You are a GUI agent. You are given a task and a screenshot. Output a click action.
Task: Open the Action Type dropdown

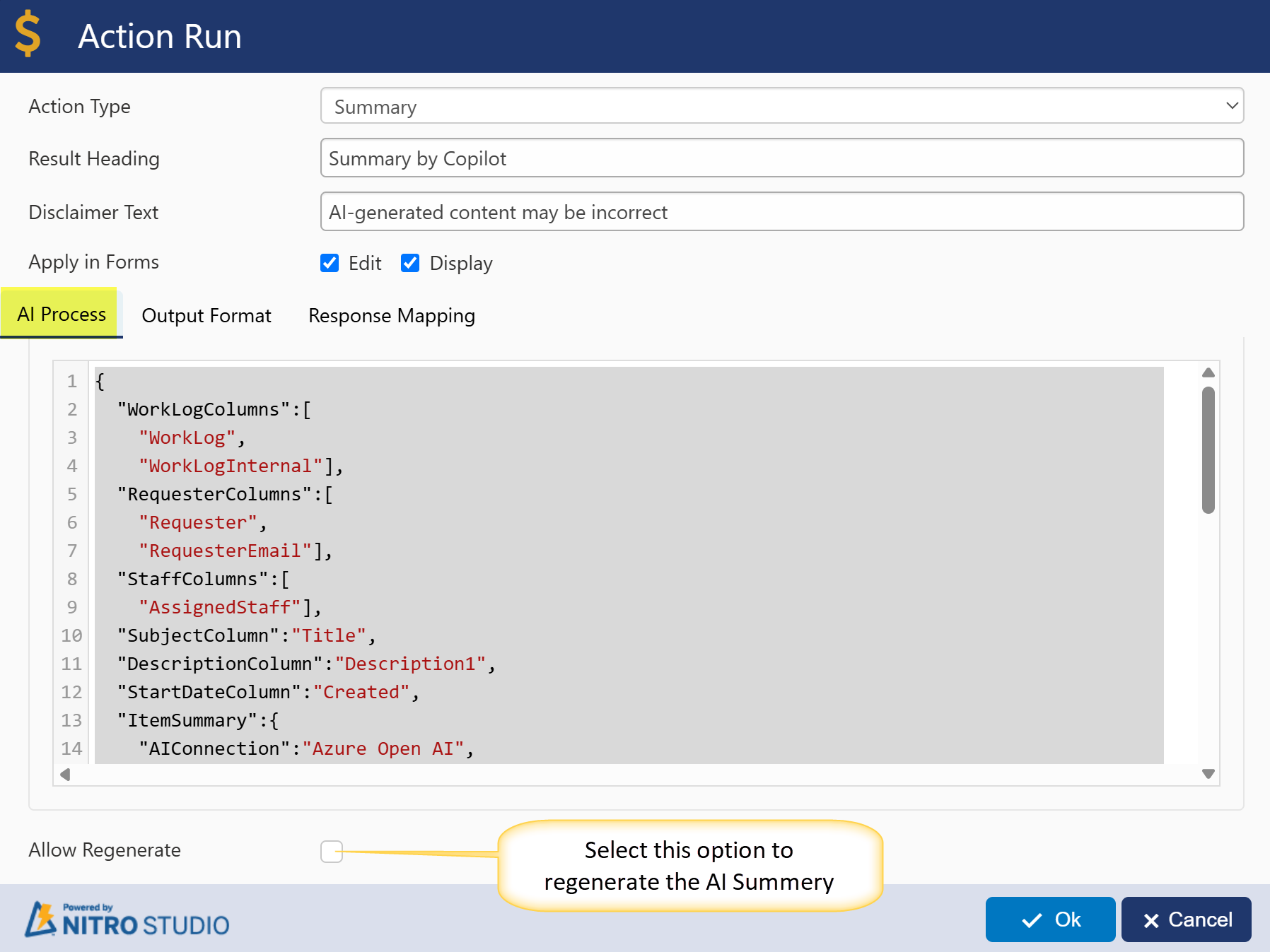tap(781, 106)
